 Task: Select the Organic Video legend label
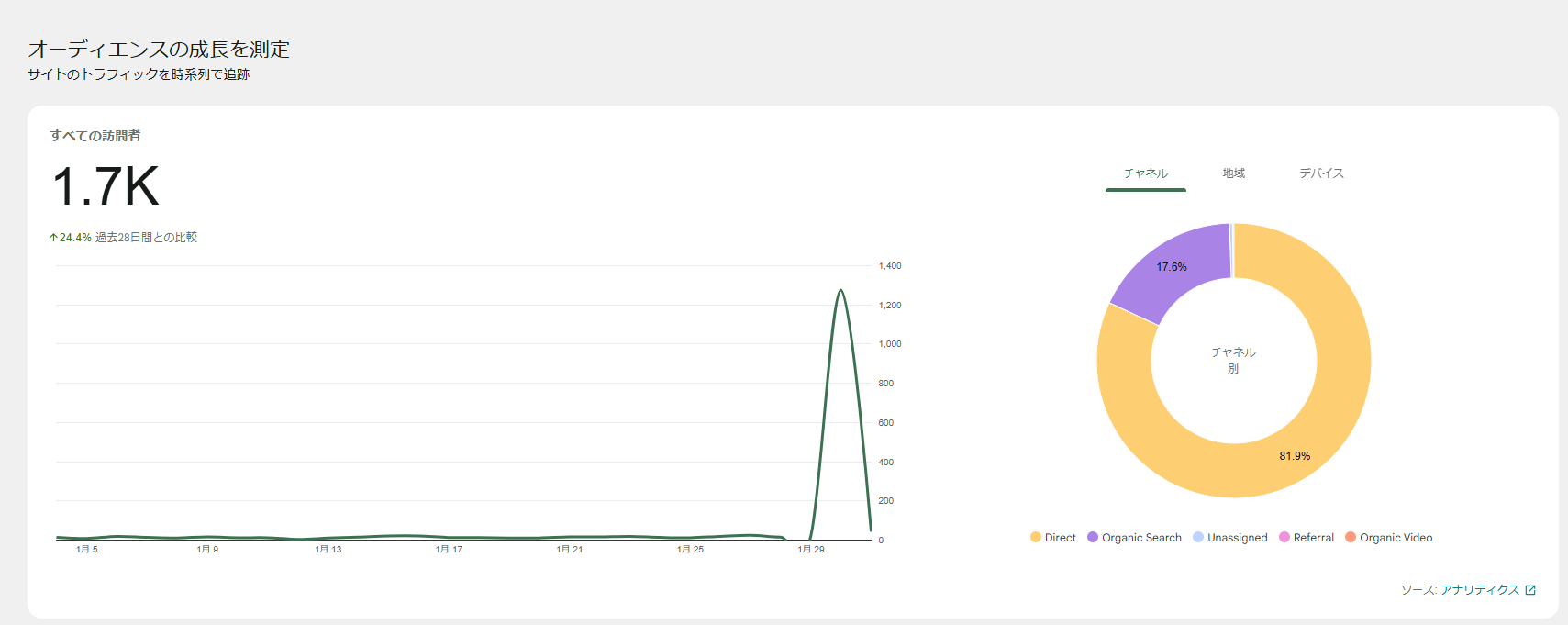(x=1396, y=538)
